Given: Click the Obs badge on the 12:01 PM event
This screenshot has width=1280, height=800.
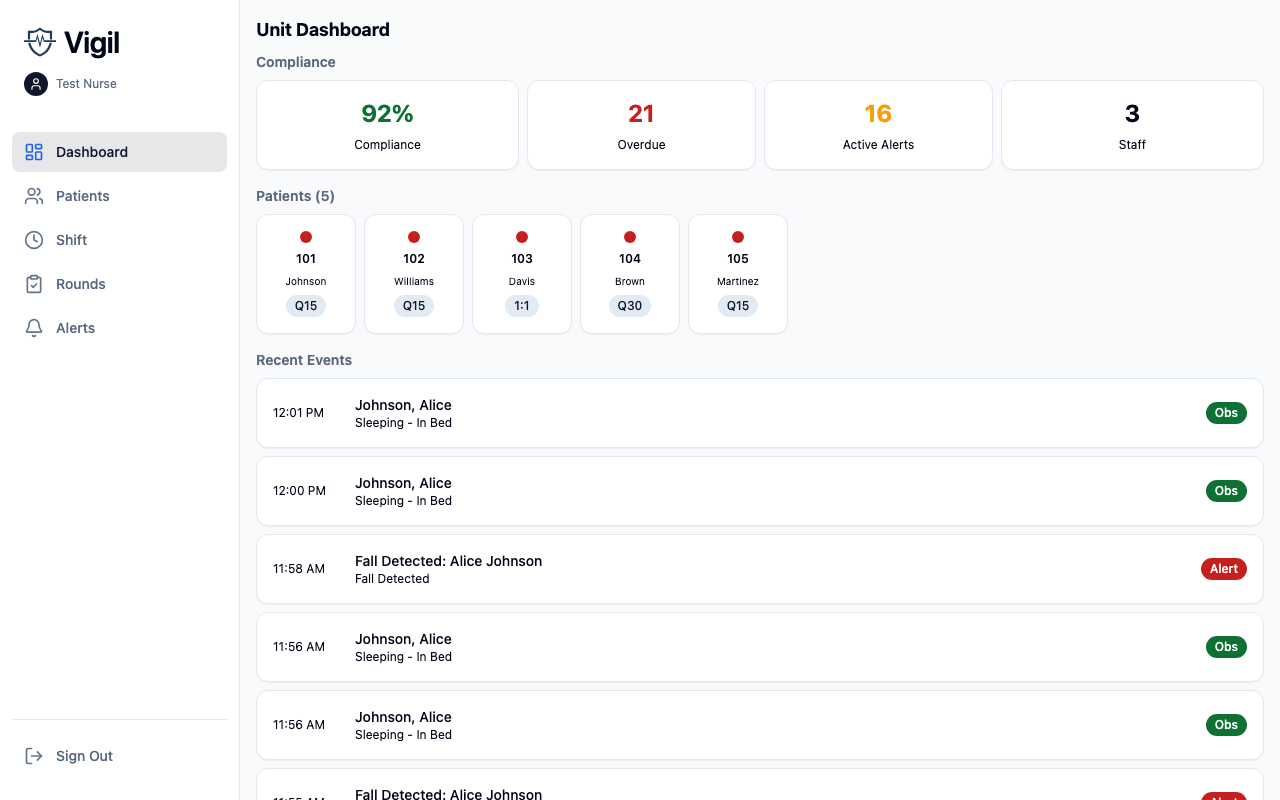Looking at the screenshot, I should pos(1226,412).
